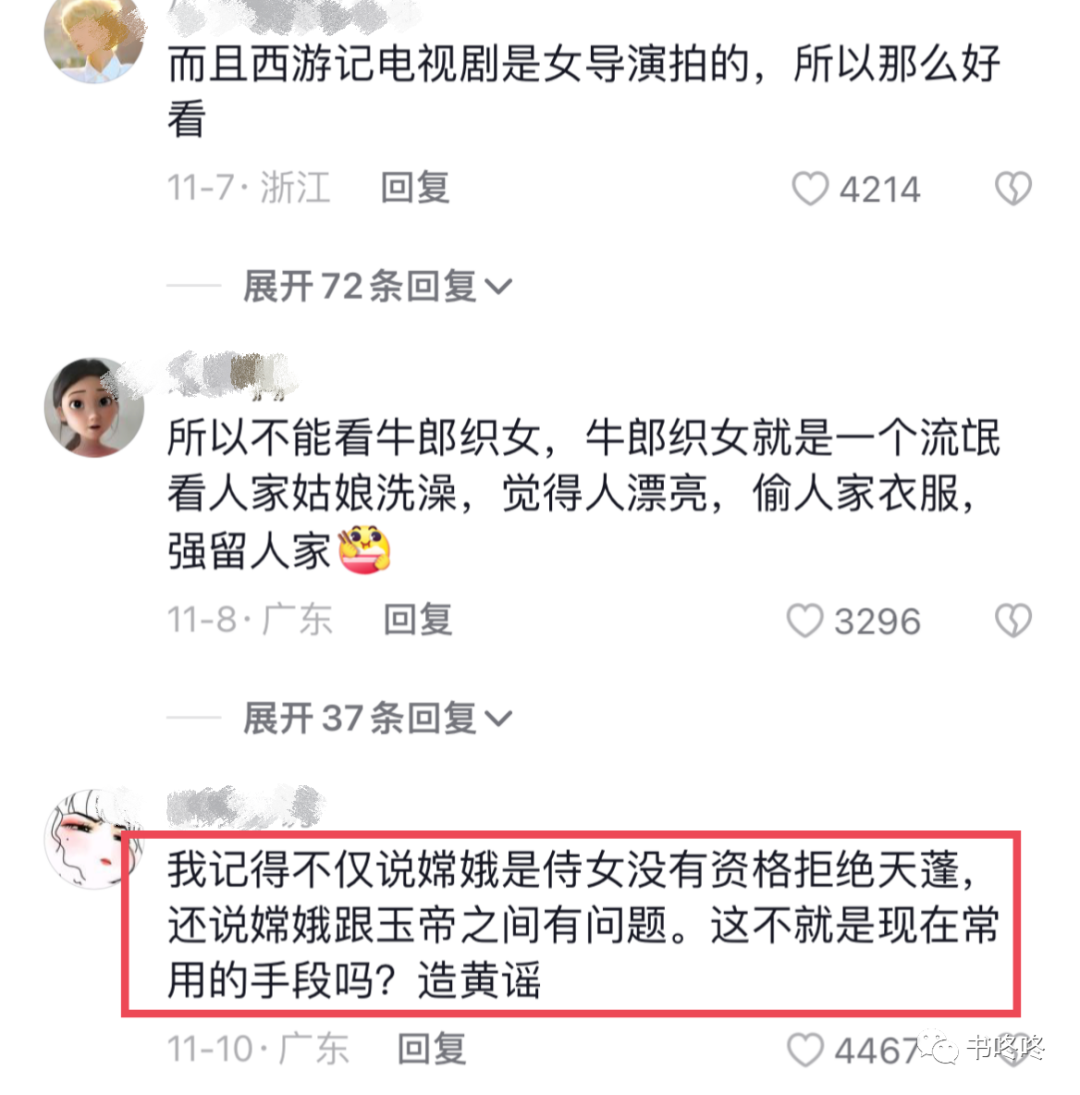1080x1095 pixels.
Task: Select the 西游记电视剧 comment text
Action: coord(584,91)
